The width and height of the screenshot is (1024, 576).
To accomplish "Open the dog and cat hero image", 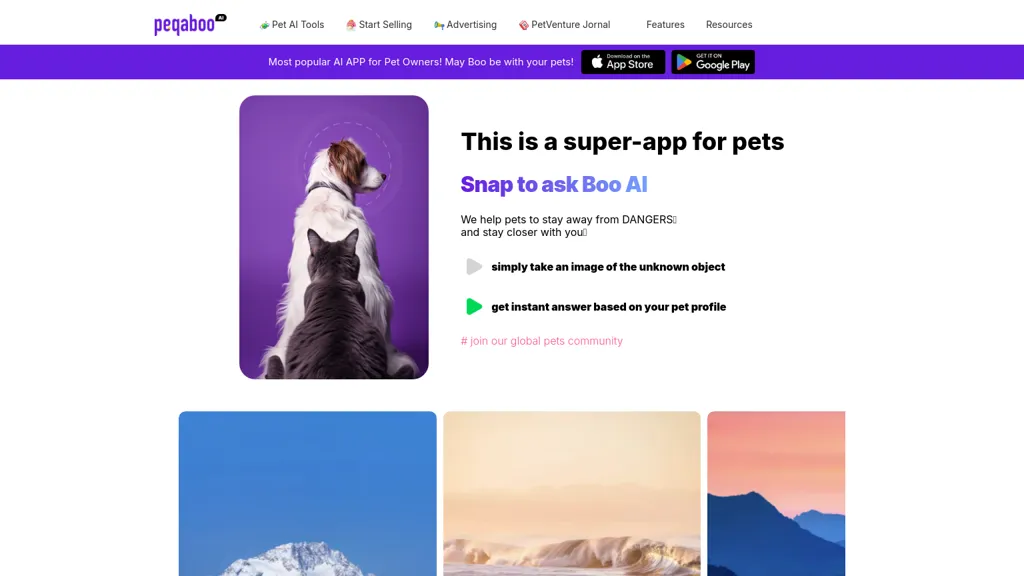I will [x=334, y=237].
